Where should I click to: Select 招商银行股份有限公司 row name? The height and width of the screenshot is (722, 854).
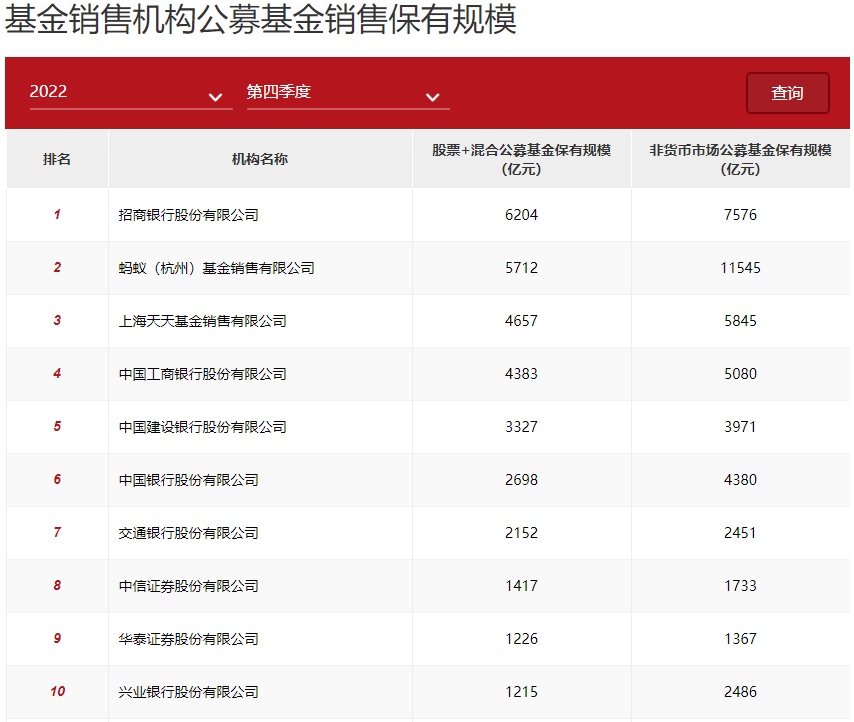click(x=188, y=215)
